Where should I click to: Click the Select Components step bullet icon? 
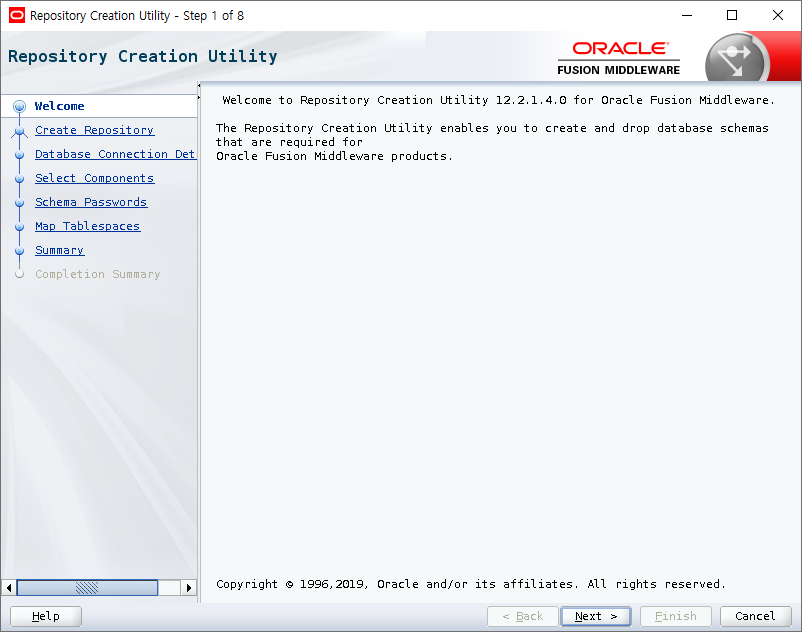19,179
